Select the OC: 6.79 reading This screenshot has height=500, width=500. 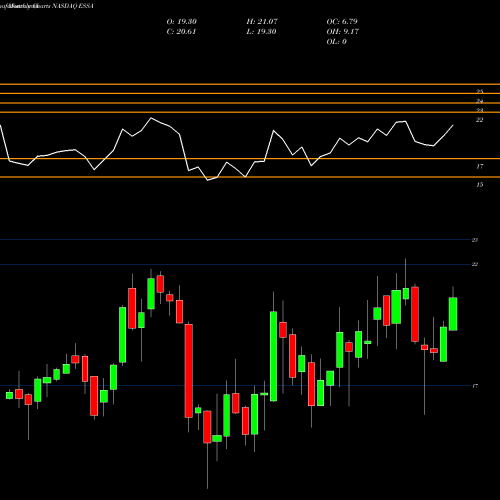[342, 22]
